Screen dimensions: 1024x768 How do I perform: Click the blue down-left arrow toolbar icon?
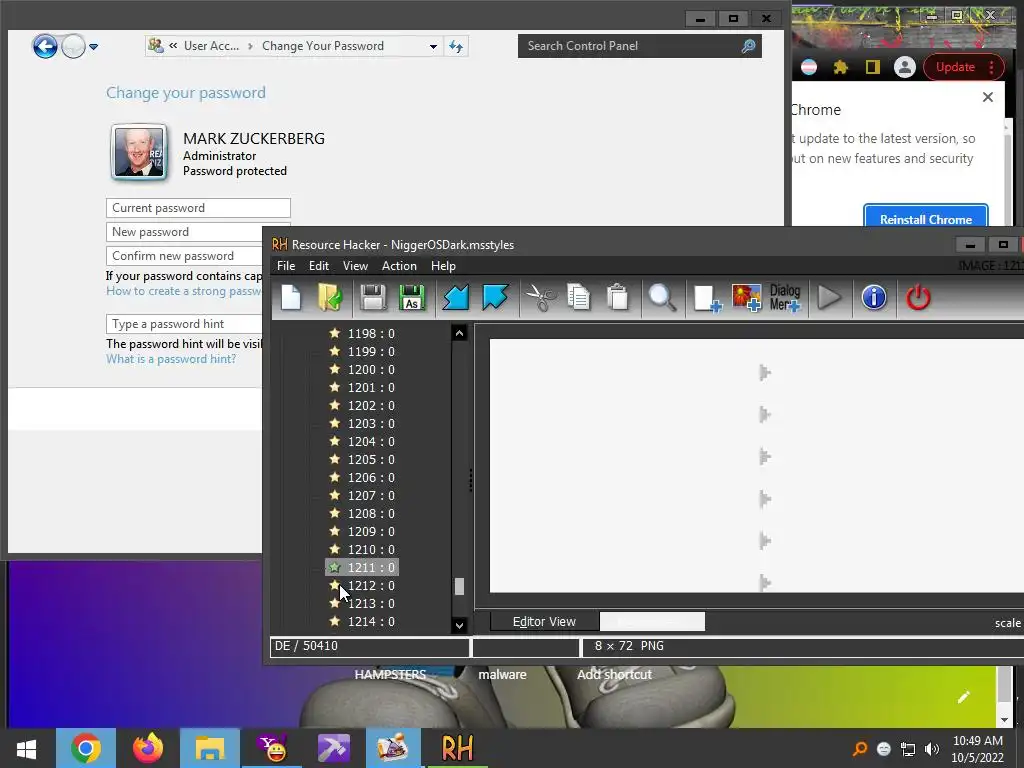(456, 298)
